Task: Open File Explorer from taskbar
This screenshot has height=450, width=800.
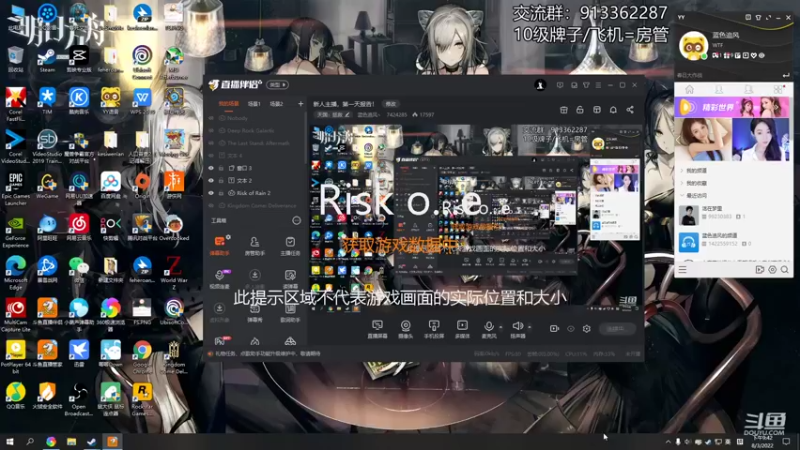Action: [71, 441]
